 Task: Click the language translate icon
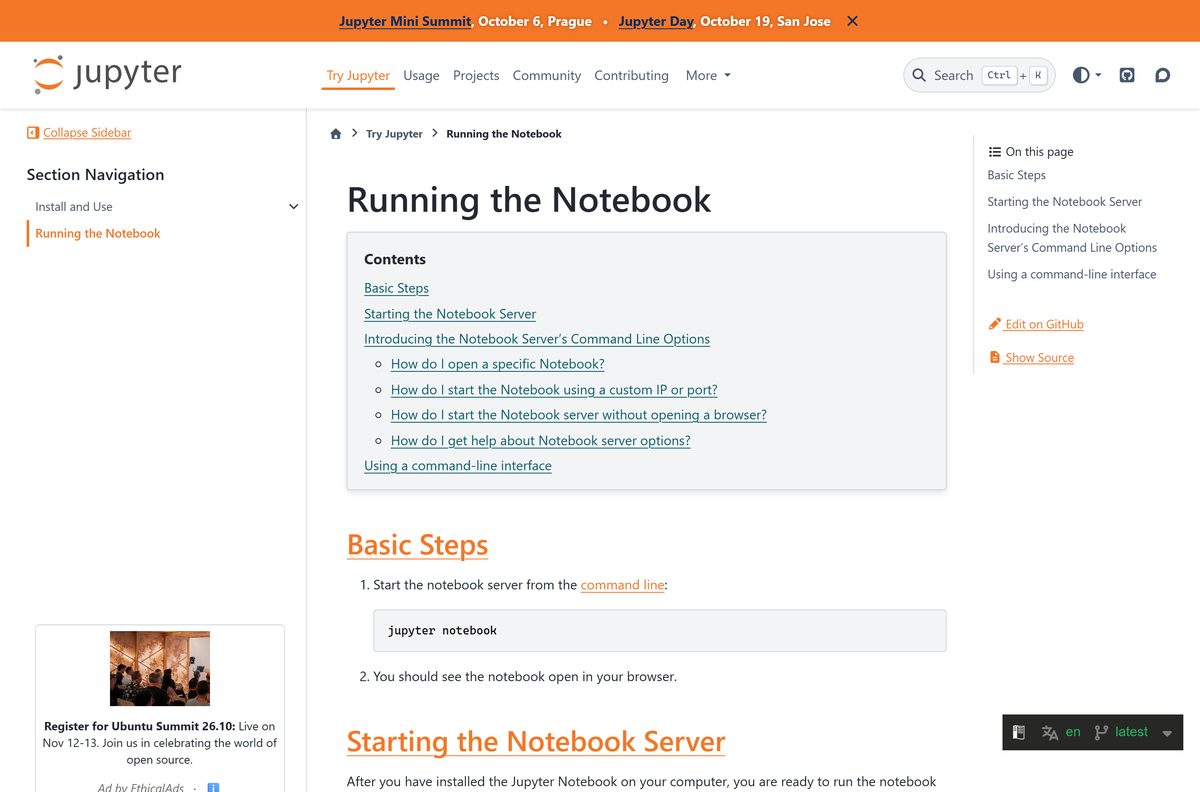(1050, 732)
